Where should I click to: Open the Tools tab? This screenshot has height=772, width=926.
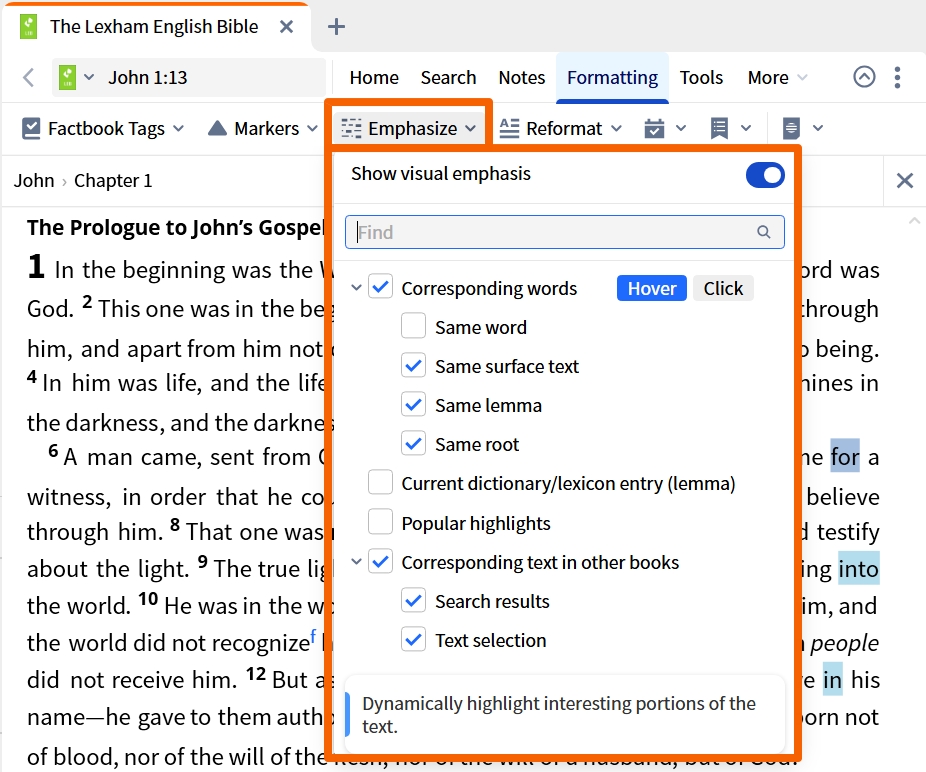(701, 77)
